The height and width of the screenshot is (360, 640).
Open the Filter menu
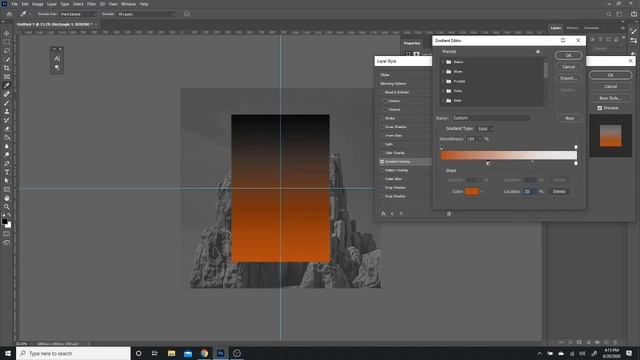tap(91, 4)
